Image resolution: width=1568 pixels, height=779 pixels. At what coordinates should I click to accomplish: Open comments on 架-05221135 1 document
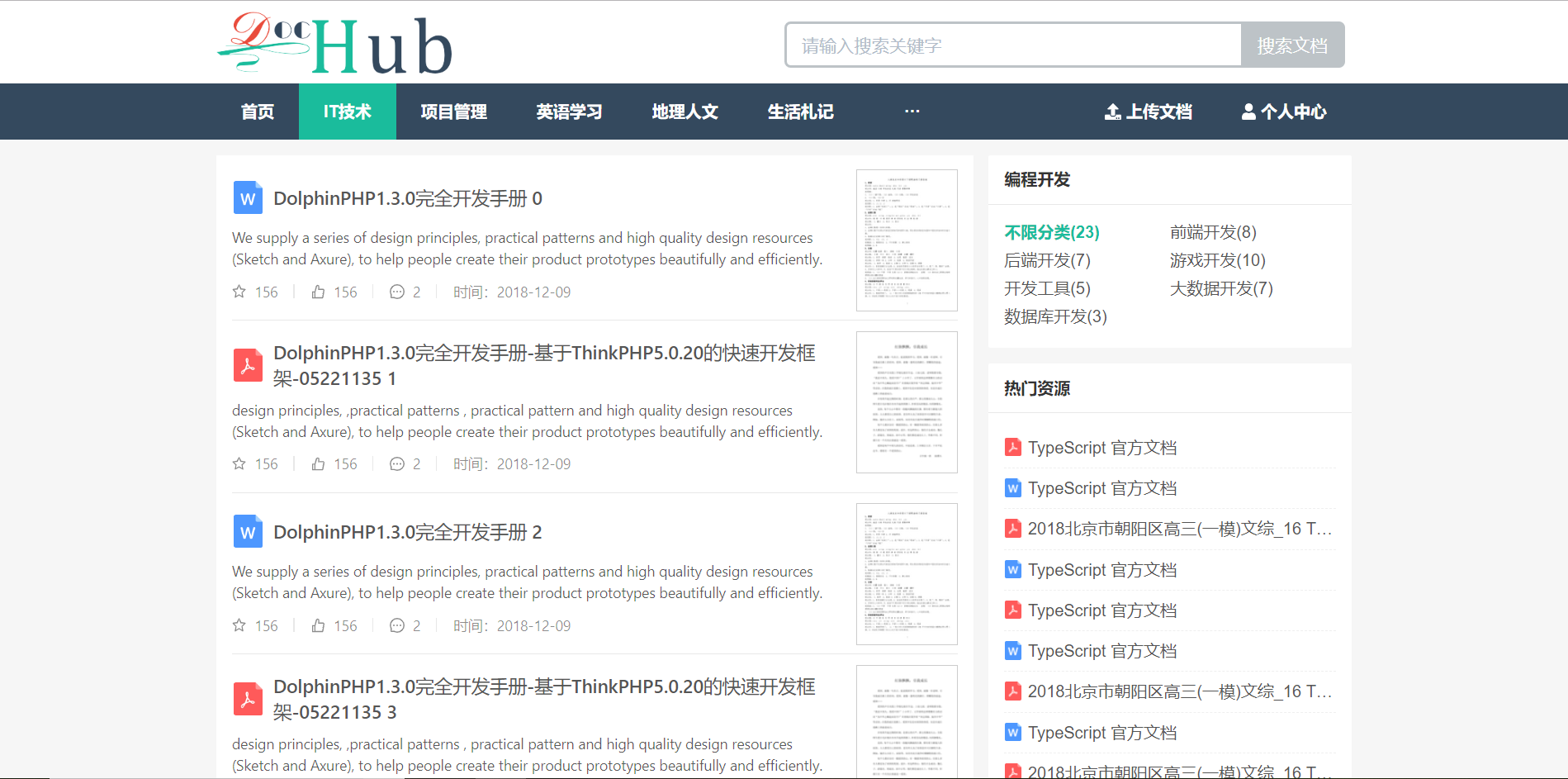[397, 463]
